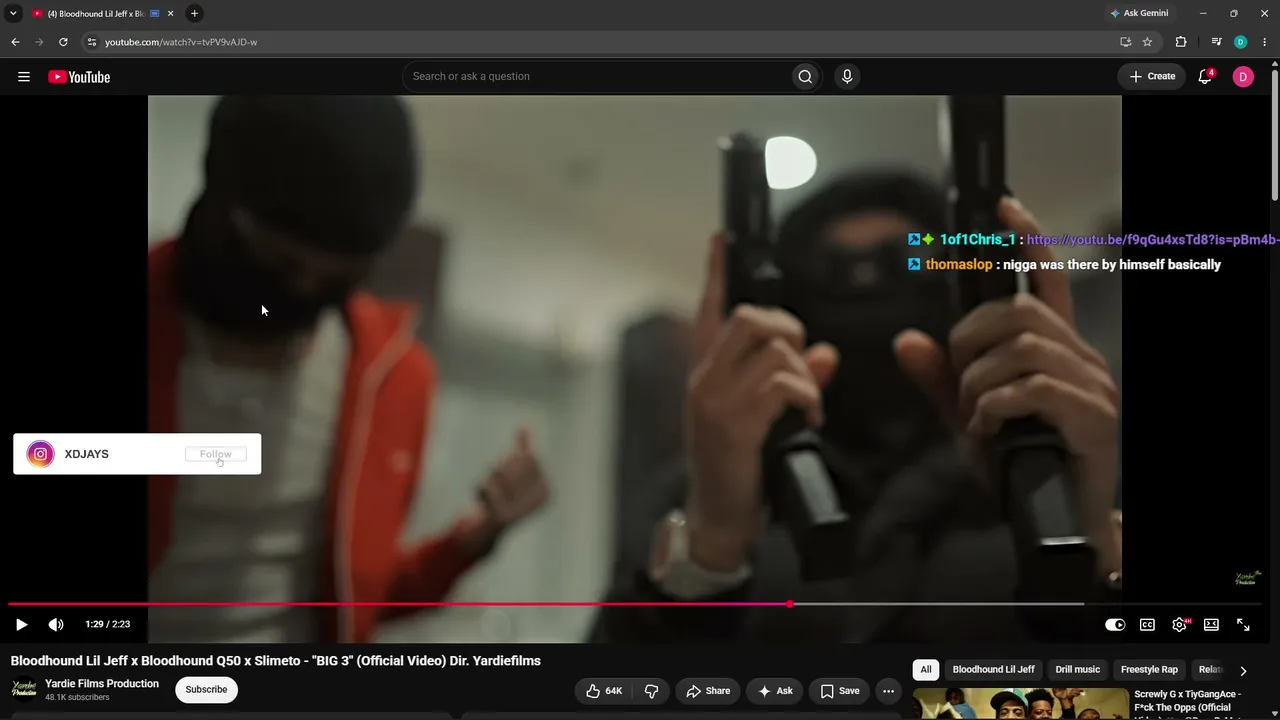The width and height of the screenshot is (1280, 720).
Task: Close the Bloodhound Lil Jeff tab
Action: point(170,14)
